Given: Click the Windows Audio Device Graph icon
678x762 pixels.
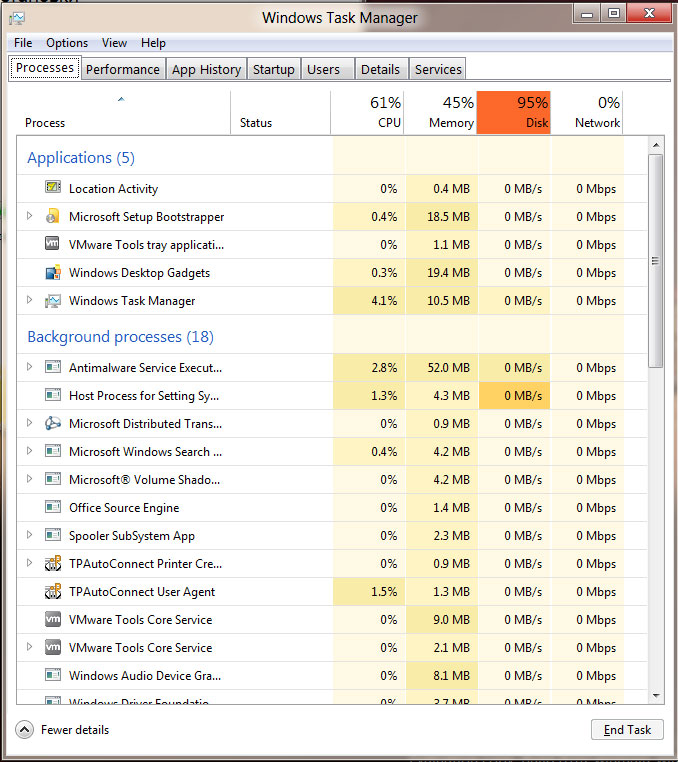Looking at the screenshot, I should tap(53, 675).
